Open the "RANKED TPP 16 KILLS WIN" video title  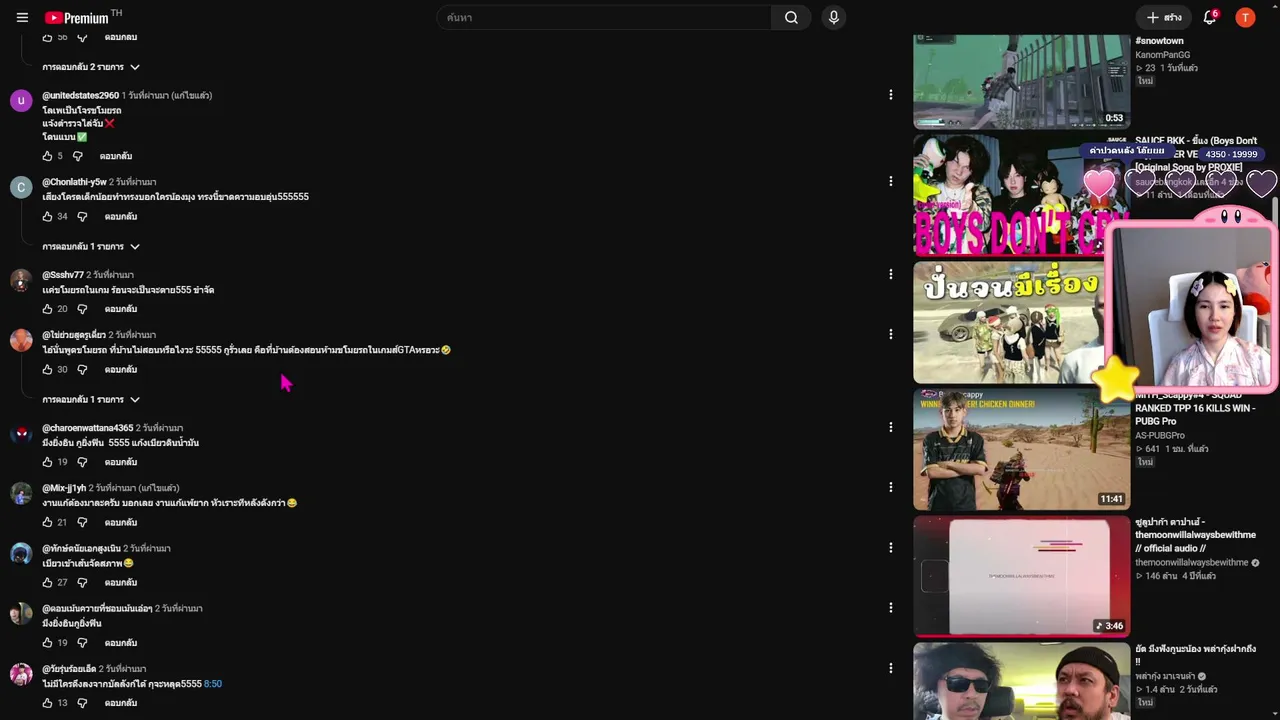pos(1195,408)
